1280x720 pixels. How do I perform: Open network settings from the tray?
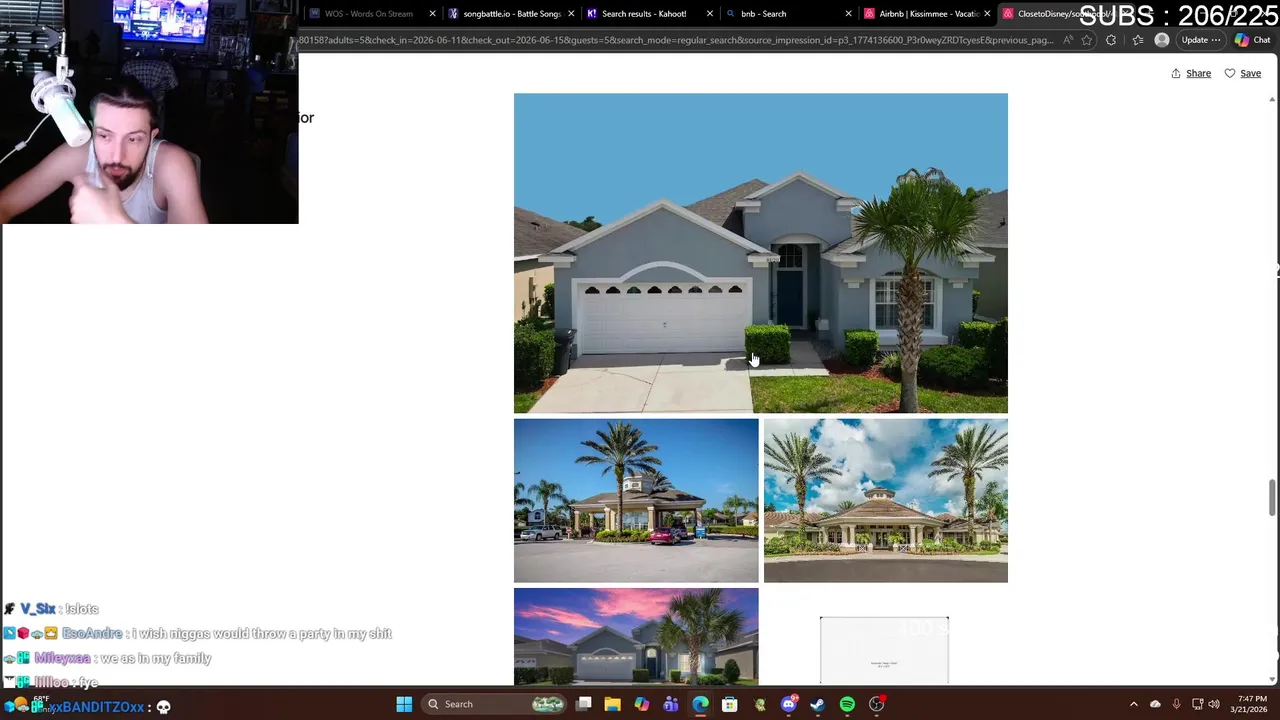1197,704
